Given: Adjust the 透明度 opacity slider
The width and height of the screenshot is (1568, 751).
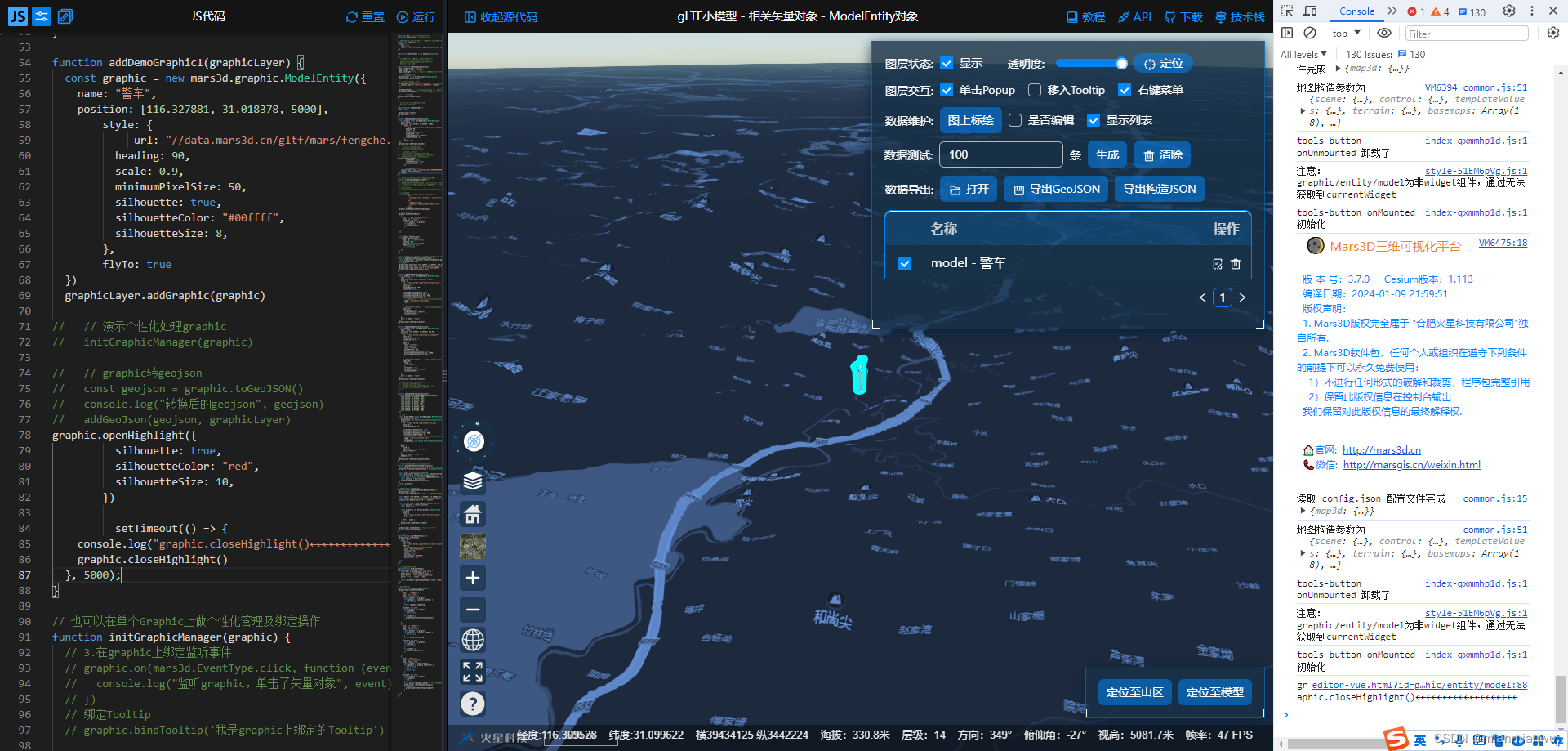Looking at the screenshot, I should point(1092,63).
